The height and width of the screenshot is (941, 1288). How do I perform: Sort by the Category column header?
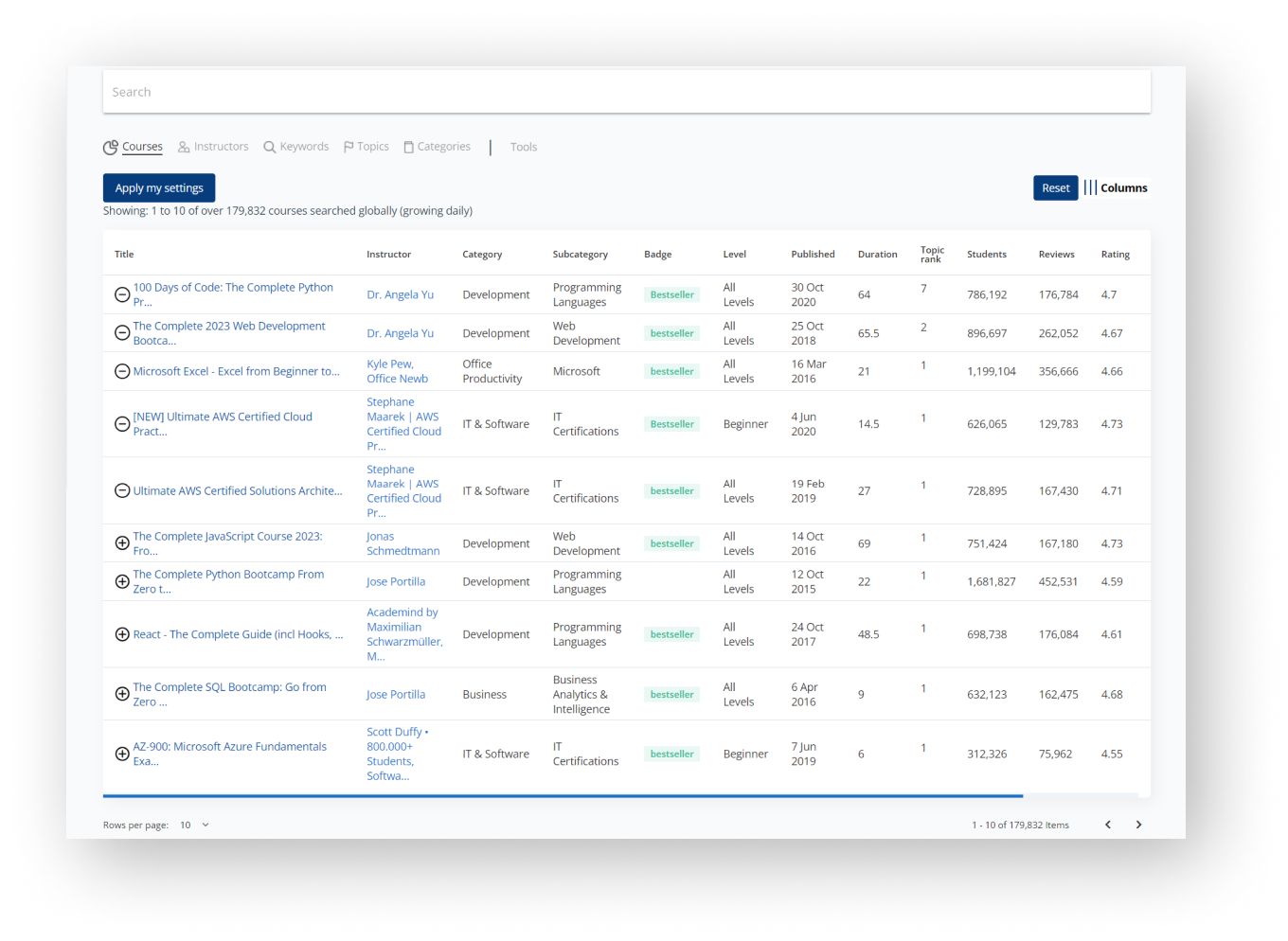pos(482,254)
